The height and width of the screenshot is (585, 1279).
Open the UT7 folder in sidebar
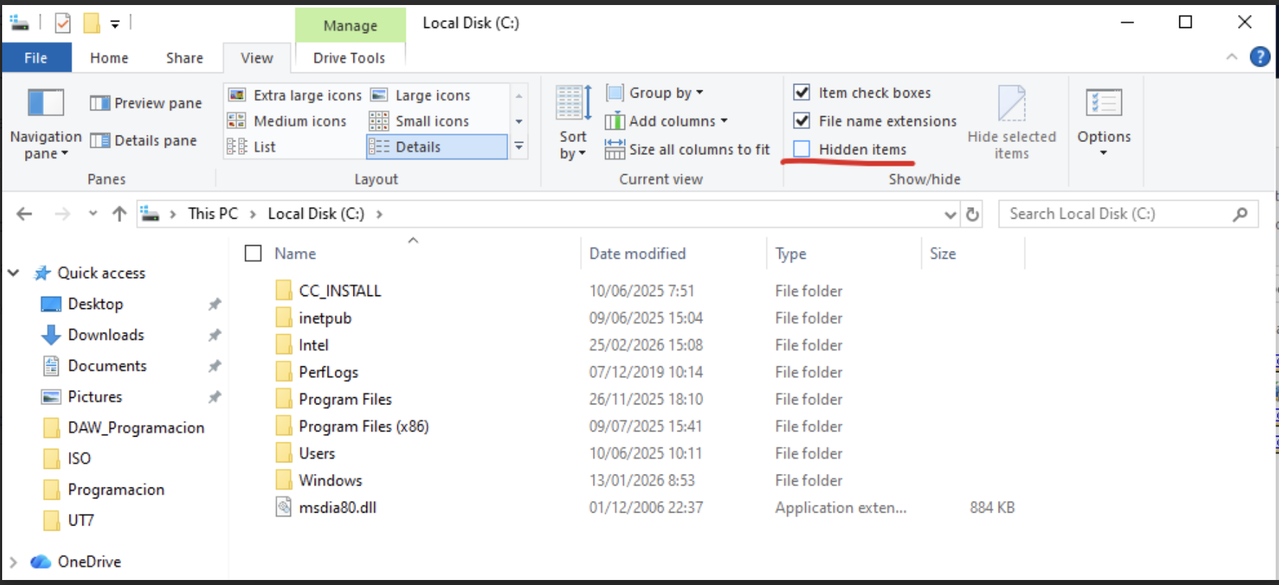click(81, 521)
